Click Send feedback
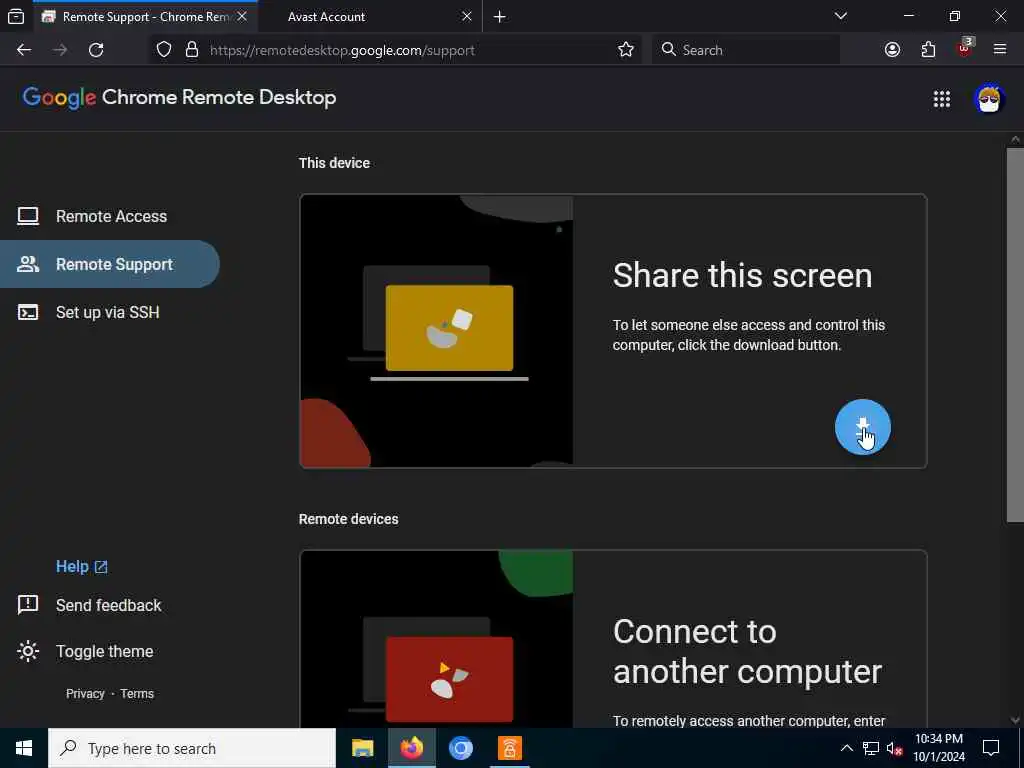This screenshot has width=1024, height=768. pyautogui.click(x=108, y=605)
